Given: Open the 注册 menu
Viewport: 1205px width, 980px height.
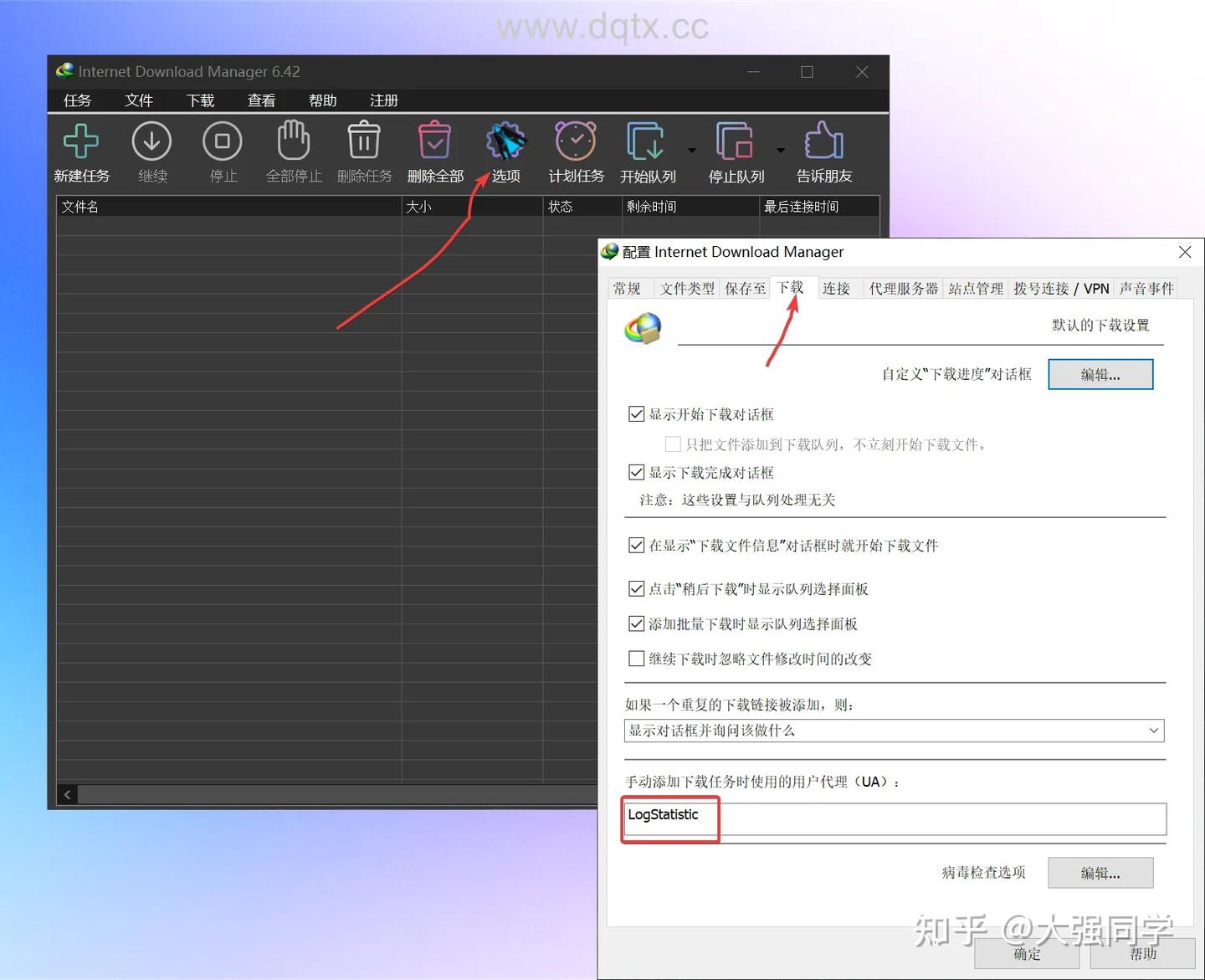Looking at the screenshot, I should point(384,100).
